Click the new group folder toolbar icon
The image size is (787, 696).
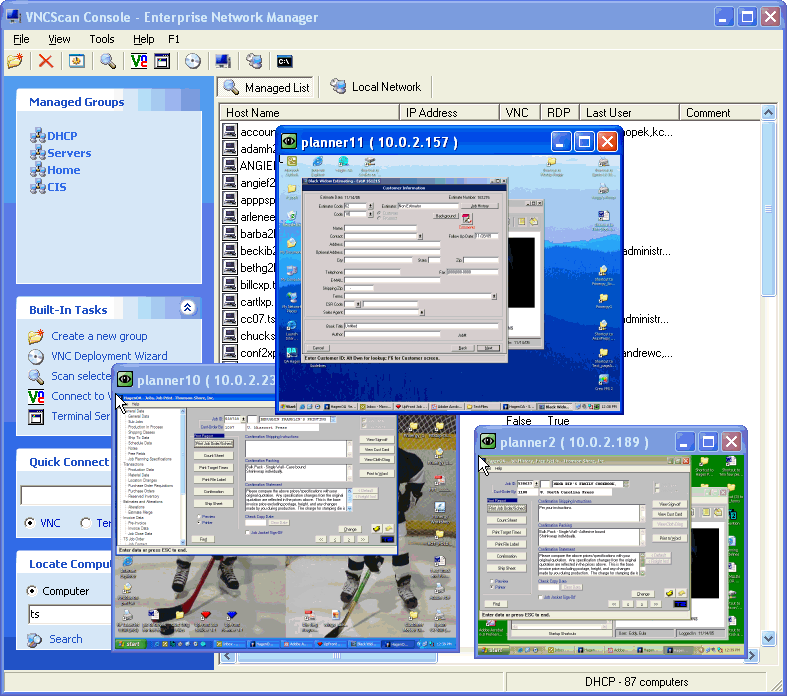(x=15, y=61)
